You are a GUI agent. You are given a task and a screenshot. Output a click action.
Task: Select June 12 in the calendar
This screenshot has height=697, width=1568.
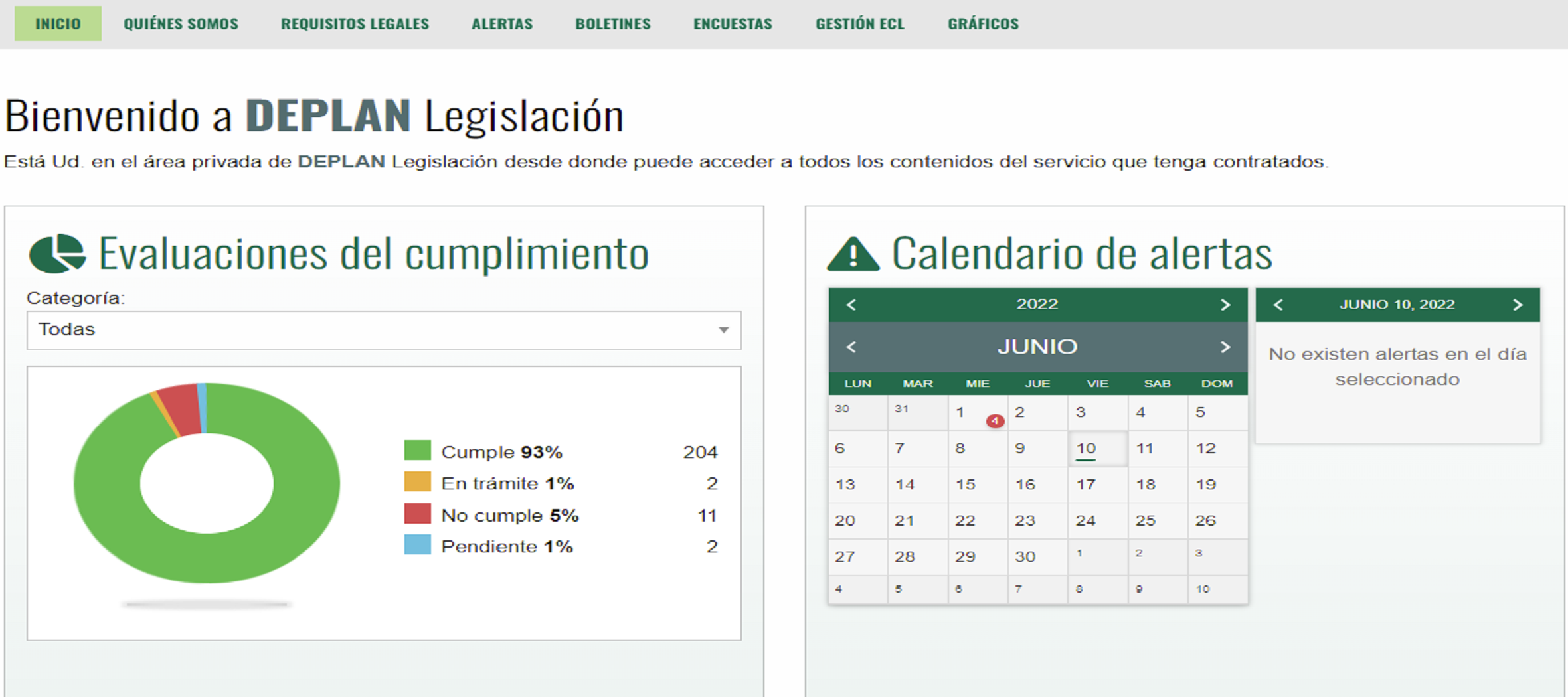tap(1217, 449)
